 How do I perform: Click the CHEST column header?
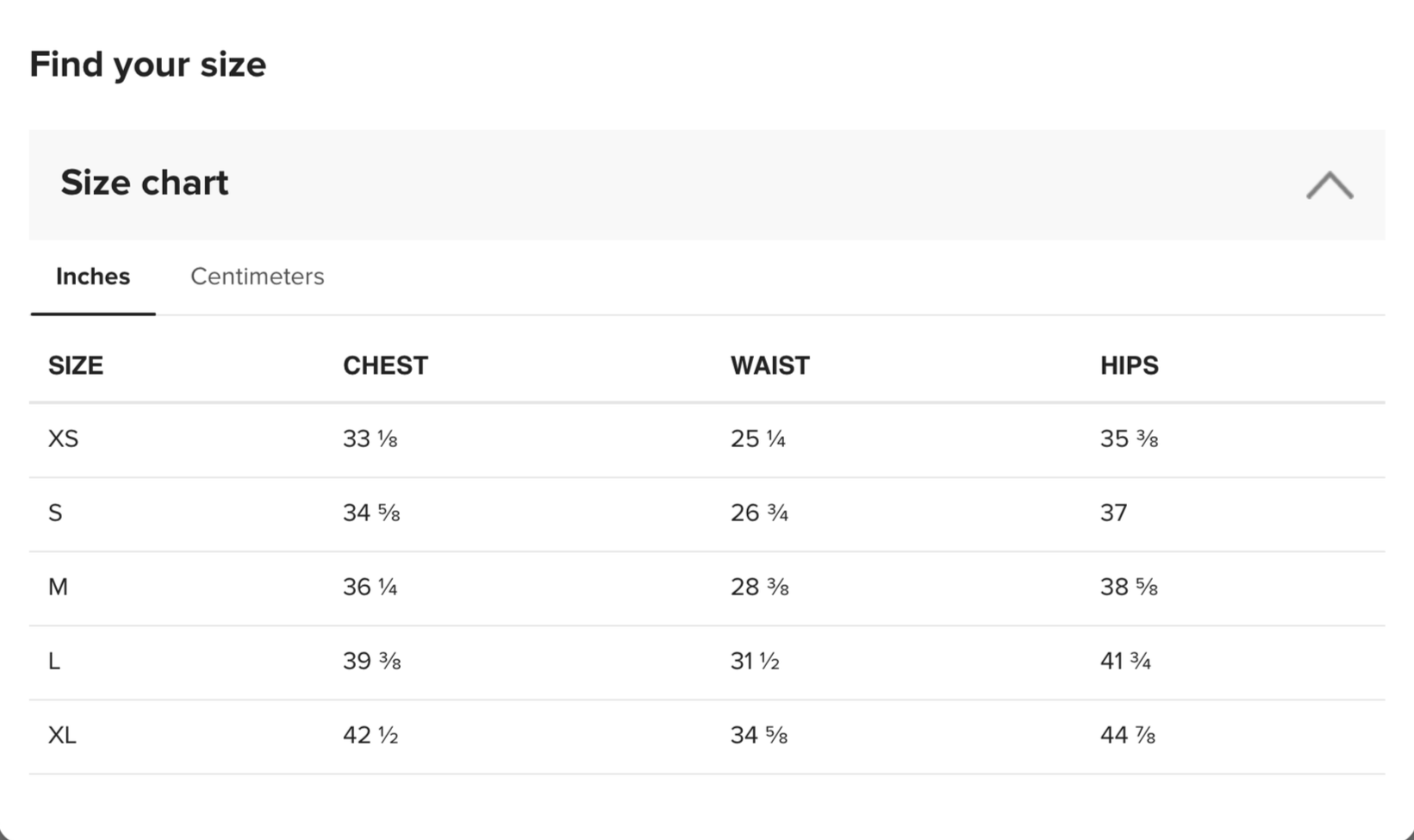tap(385, 365)
